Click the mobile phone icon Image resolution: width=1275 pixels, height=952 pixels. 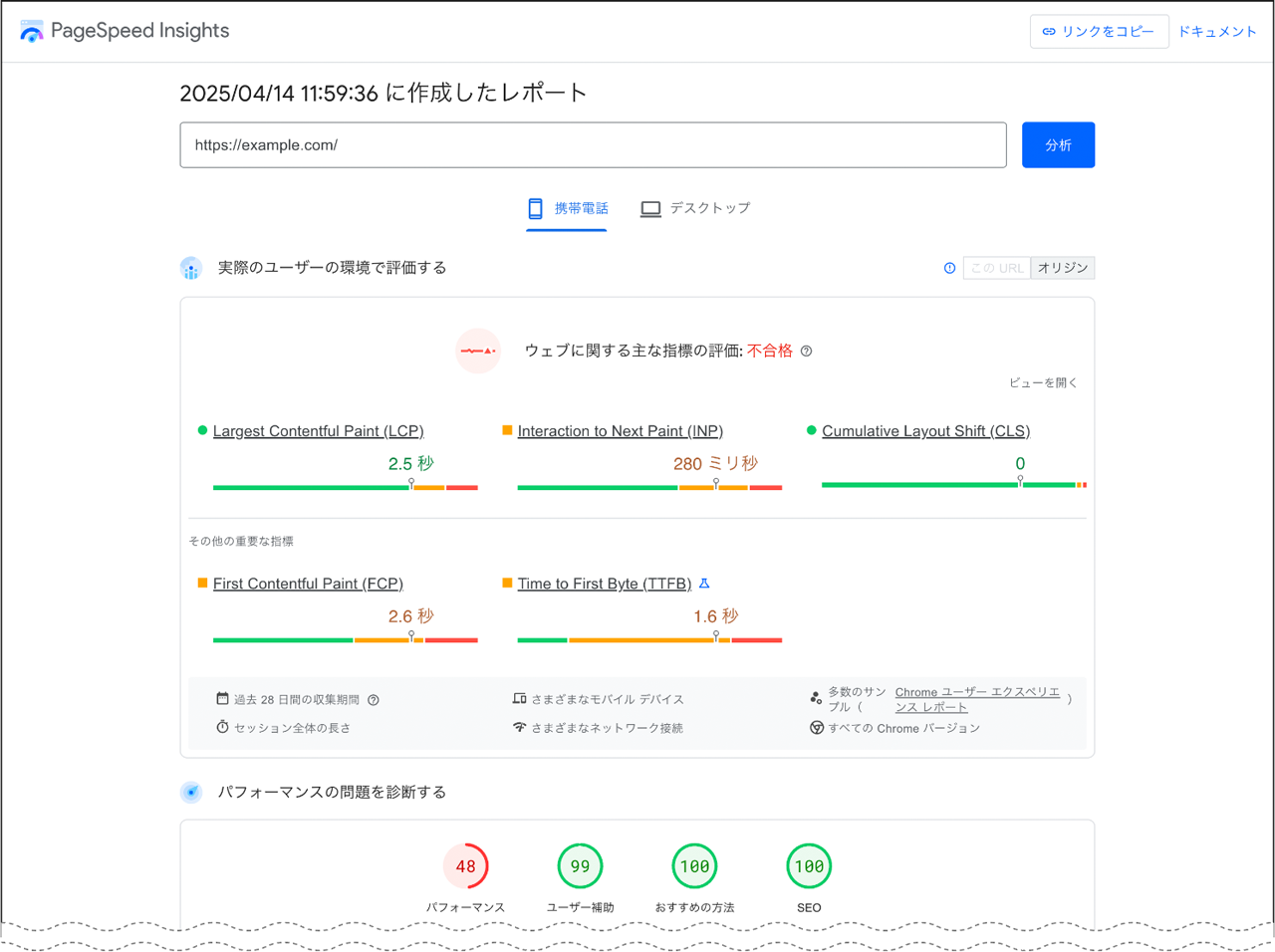(536, 208)
